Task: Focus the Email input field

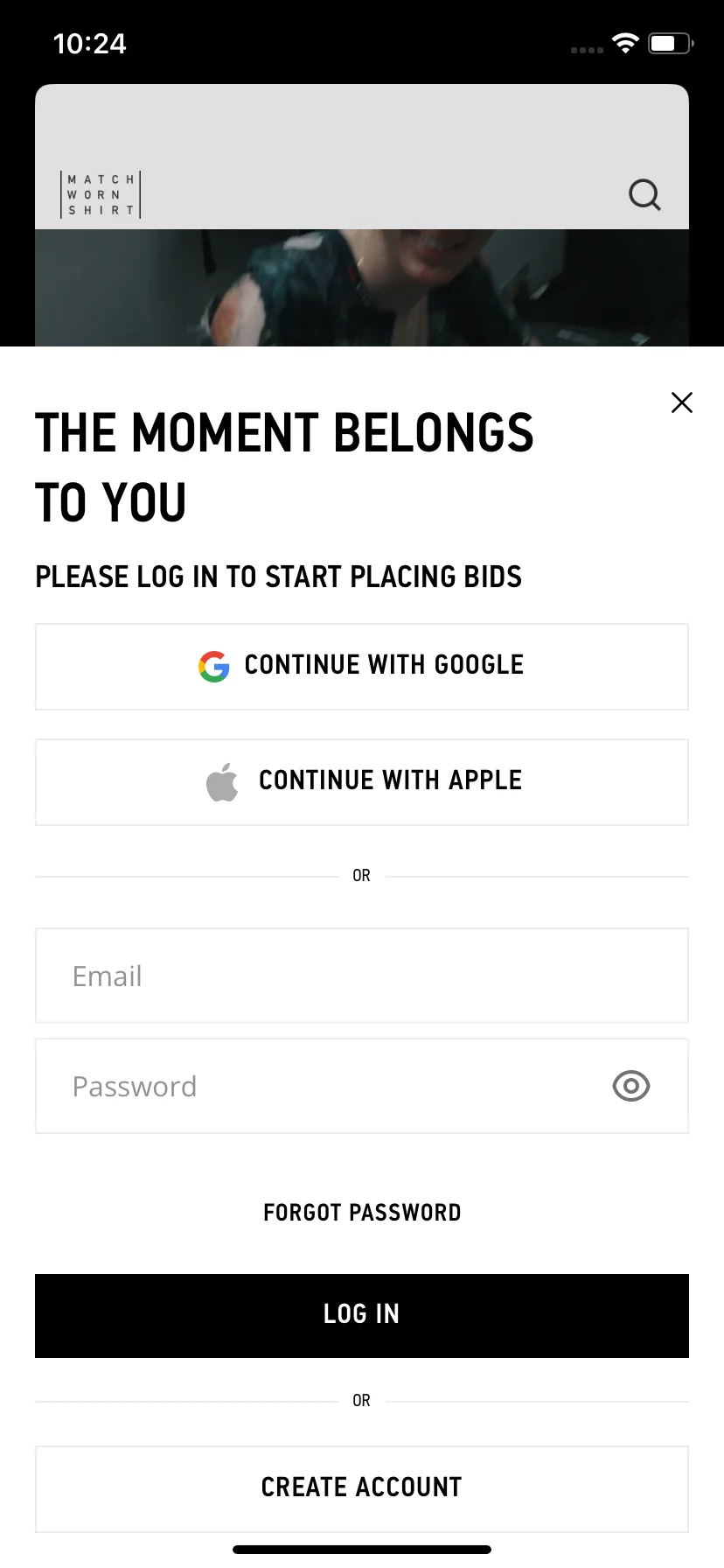Action: click(362, 976)
